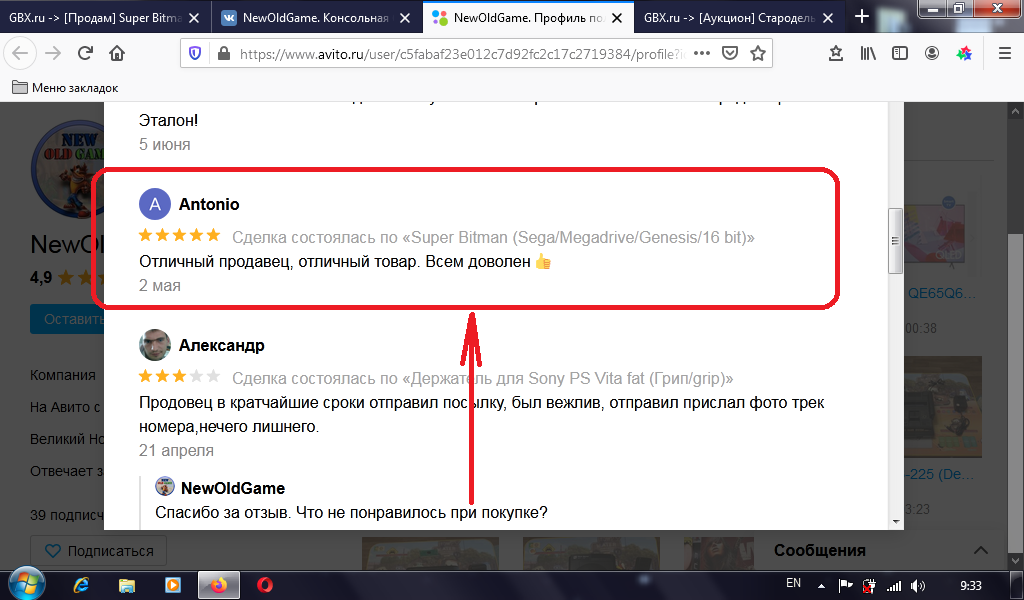Viewport: 1024px width, 600px height.
Task: Open Antonio's reviewer avatar
Action: tap(155, 204)
